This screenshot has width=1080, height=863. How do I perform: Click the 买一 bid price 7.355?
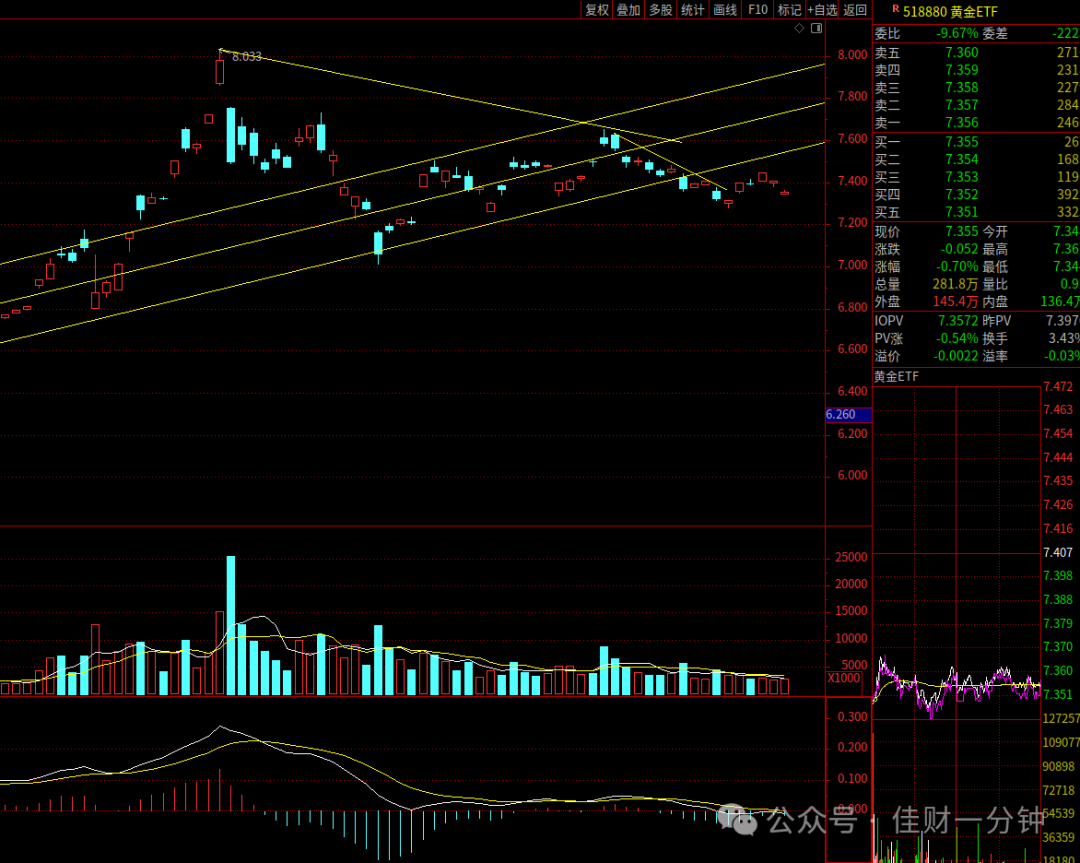(962, 142)
